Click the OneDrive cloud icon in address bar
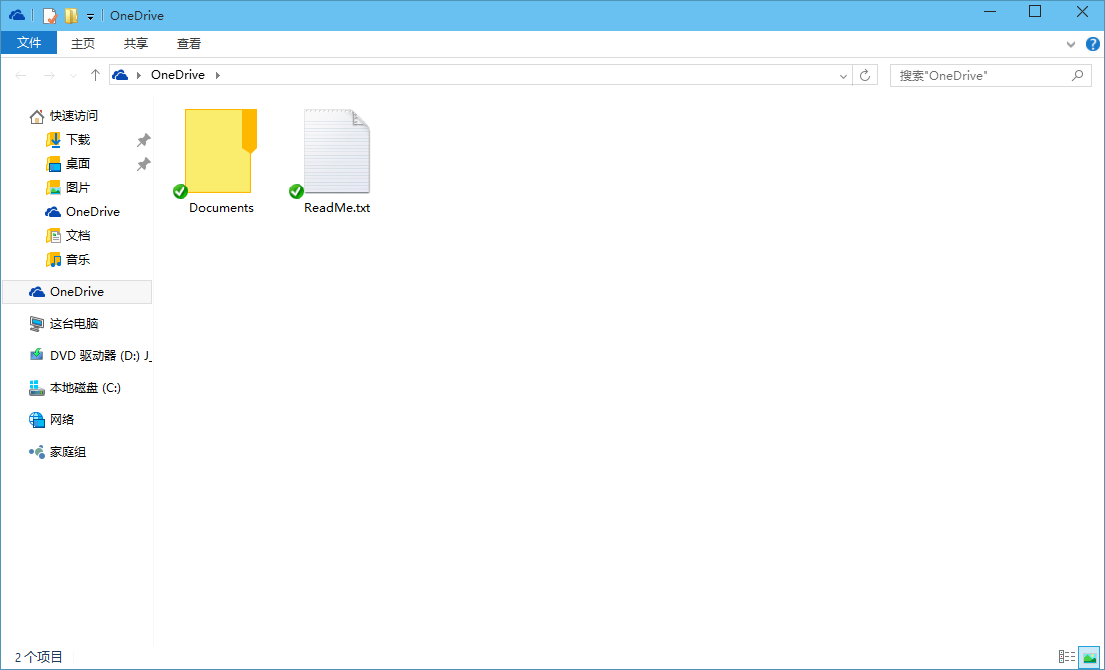Viewport: 1105px width, 670px height. pos(121,75)
